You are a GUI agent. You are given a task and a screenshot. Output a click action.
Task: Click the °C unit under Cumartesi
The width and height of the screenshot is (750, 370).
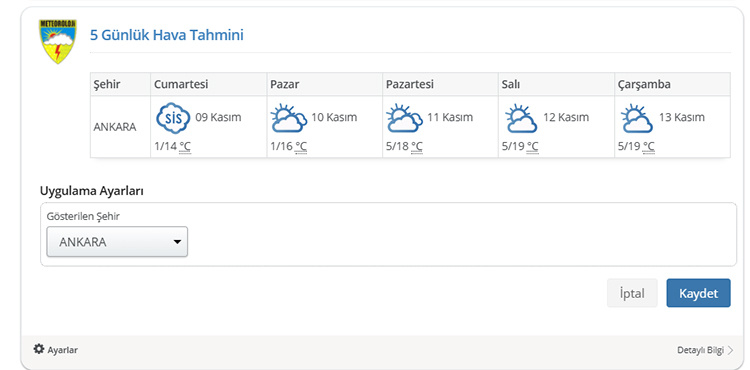[185, 146]
